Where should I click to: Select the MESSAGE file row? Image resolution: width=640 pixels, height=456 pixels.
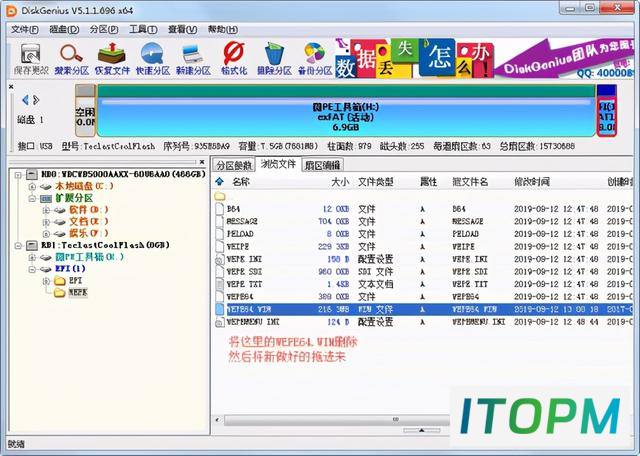[x=423, y=222]
